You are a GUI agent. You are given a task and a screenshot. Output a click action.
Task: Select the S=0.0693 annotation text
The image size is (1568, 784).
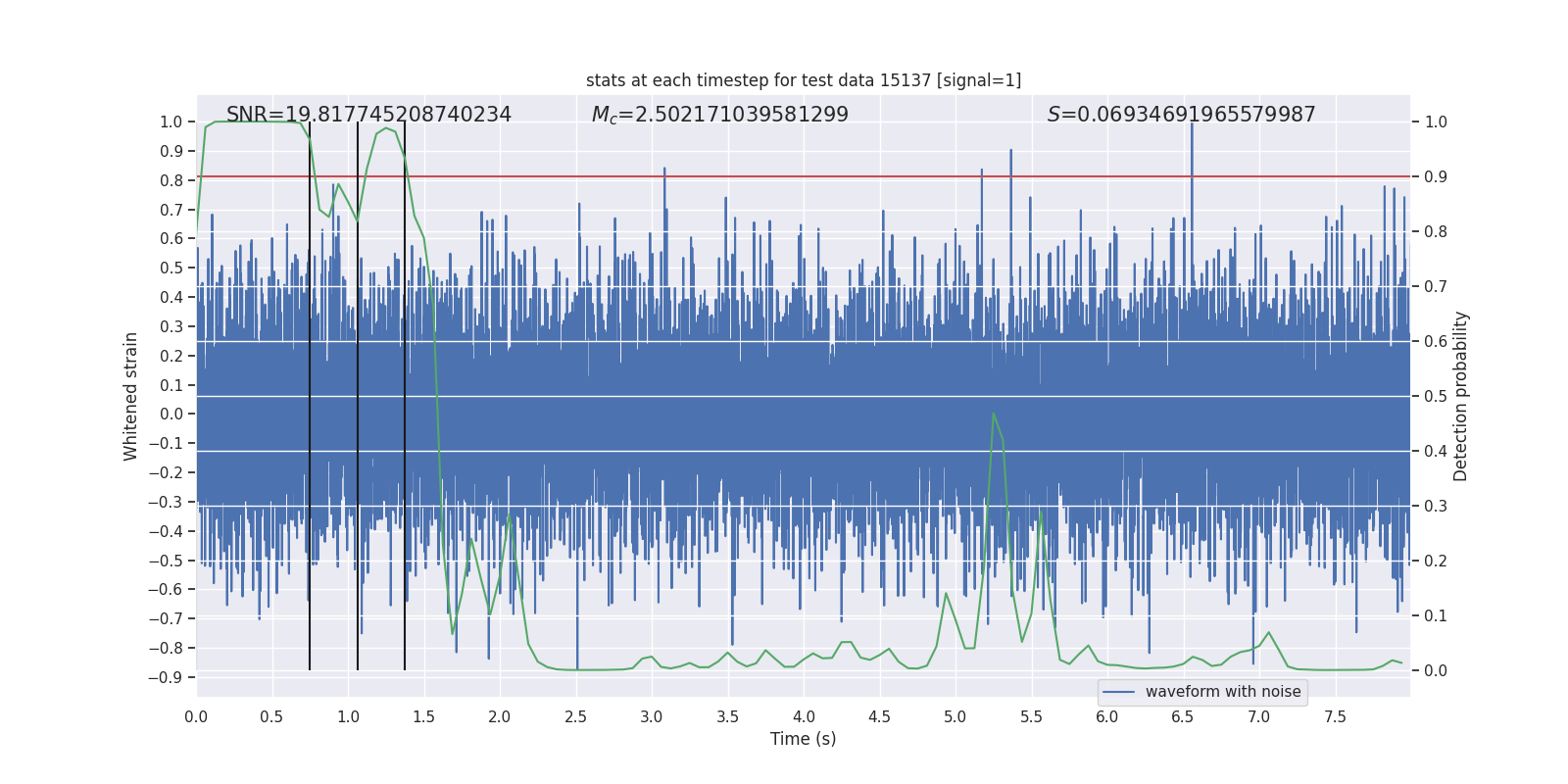1181,115
